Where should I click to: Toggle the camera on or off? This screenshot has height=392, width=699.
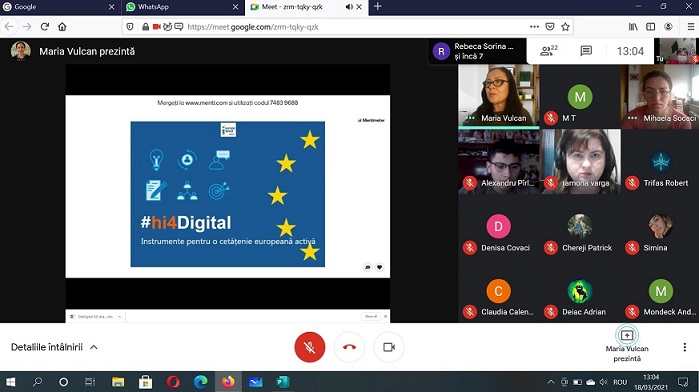click(x=389, y=347)
